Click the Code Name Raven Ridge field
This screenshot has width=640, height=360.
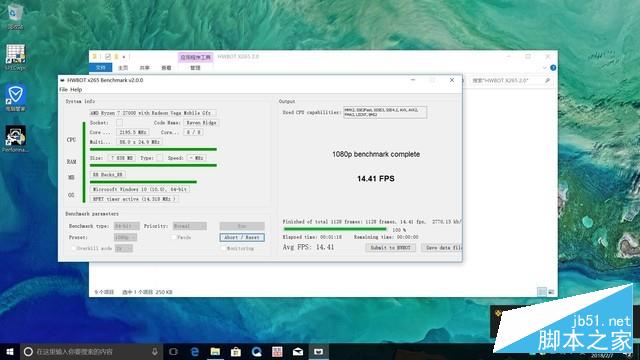201,122
